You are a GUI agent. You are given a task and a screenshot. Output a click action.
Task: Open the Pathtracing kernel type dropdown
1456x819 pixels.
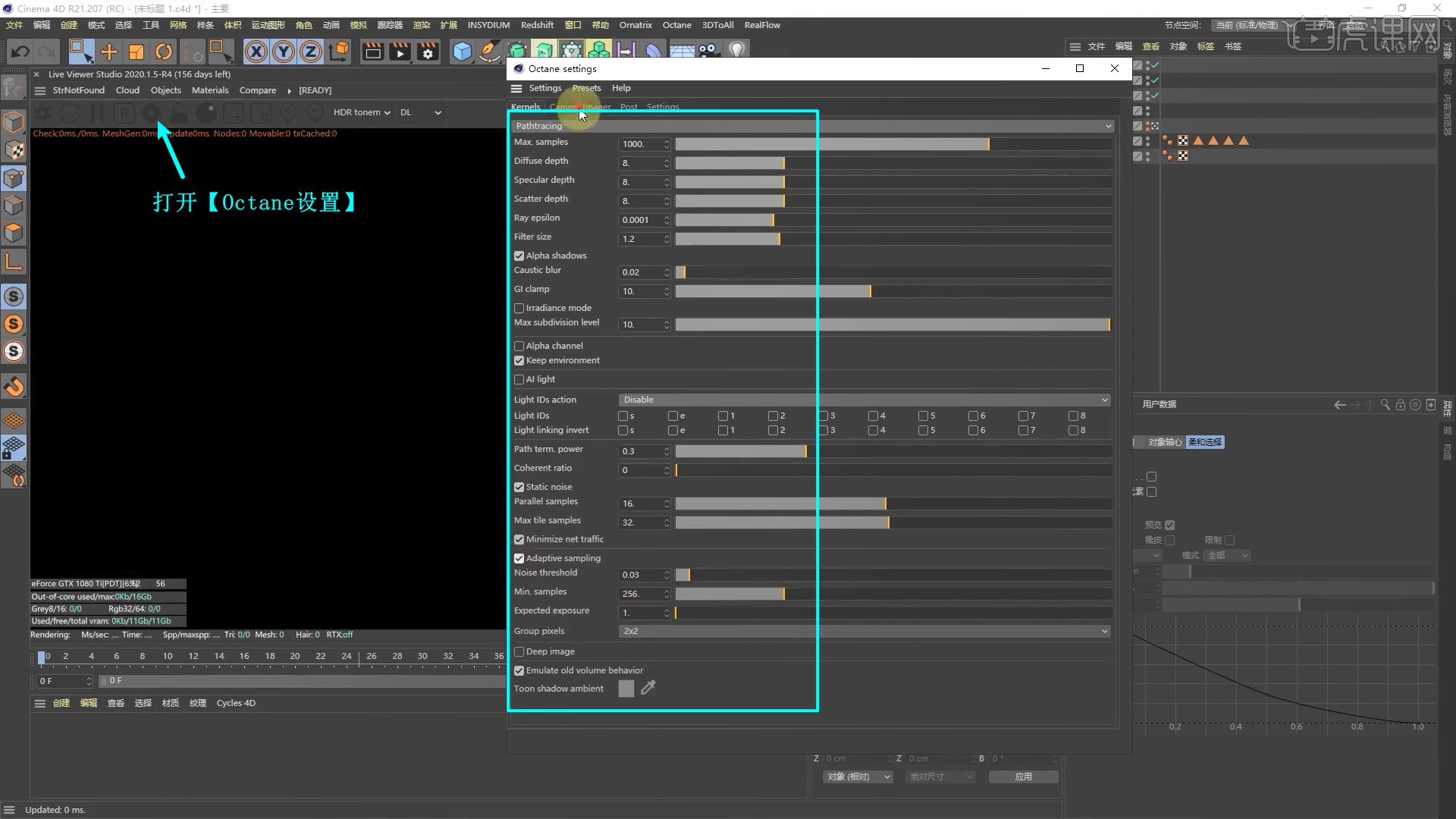point(813,126)
